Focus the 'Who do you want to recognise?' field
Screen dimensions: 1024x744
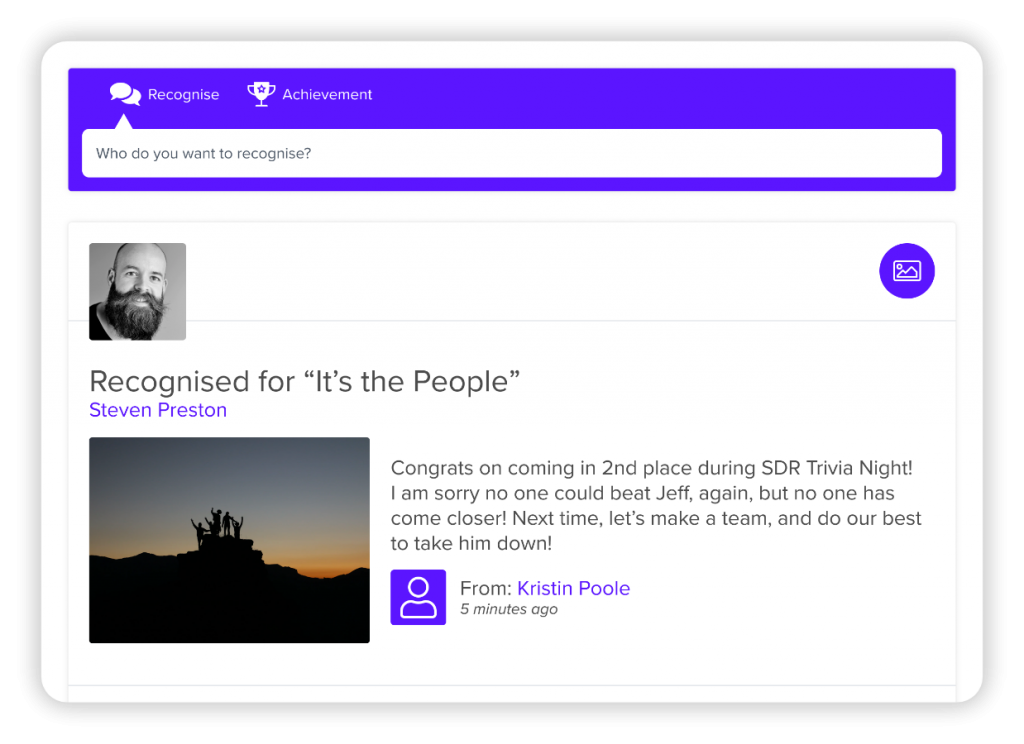[x=511, y=153]
